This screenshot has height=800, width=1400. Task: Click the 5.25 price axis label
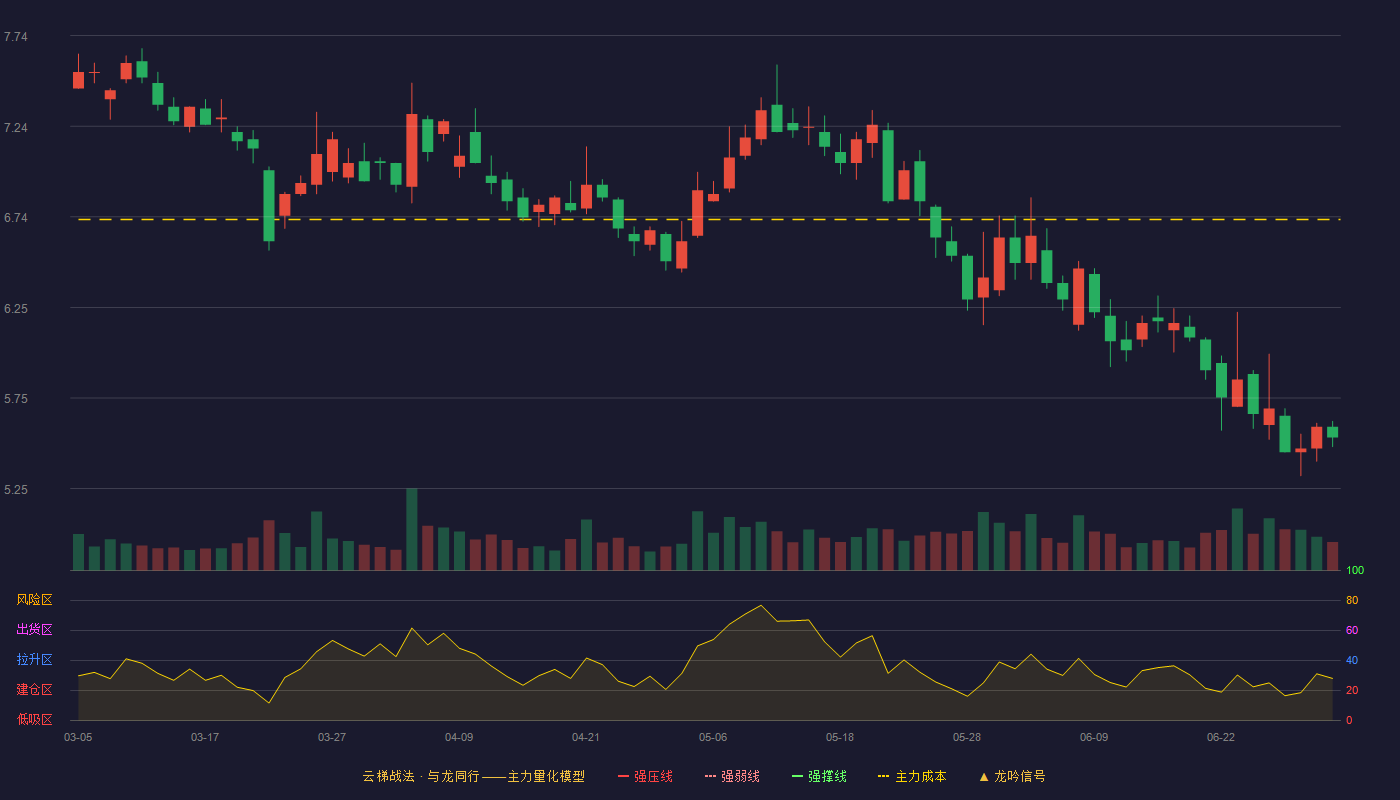point(16,490)
